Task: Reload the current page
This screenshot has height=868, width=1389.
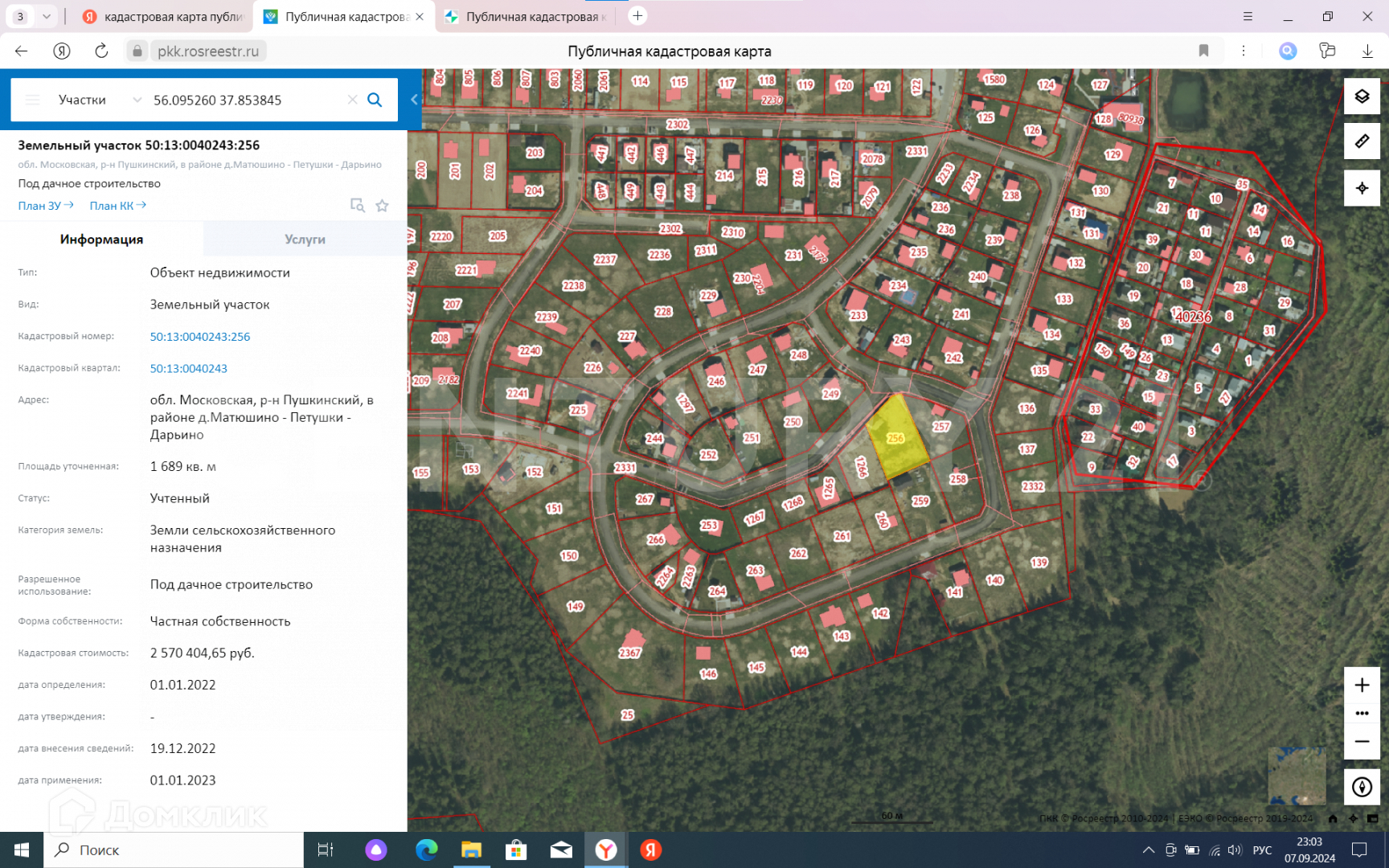Action: coord(101,51)
